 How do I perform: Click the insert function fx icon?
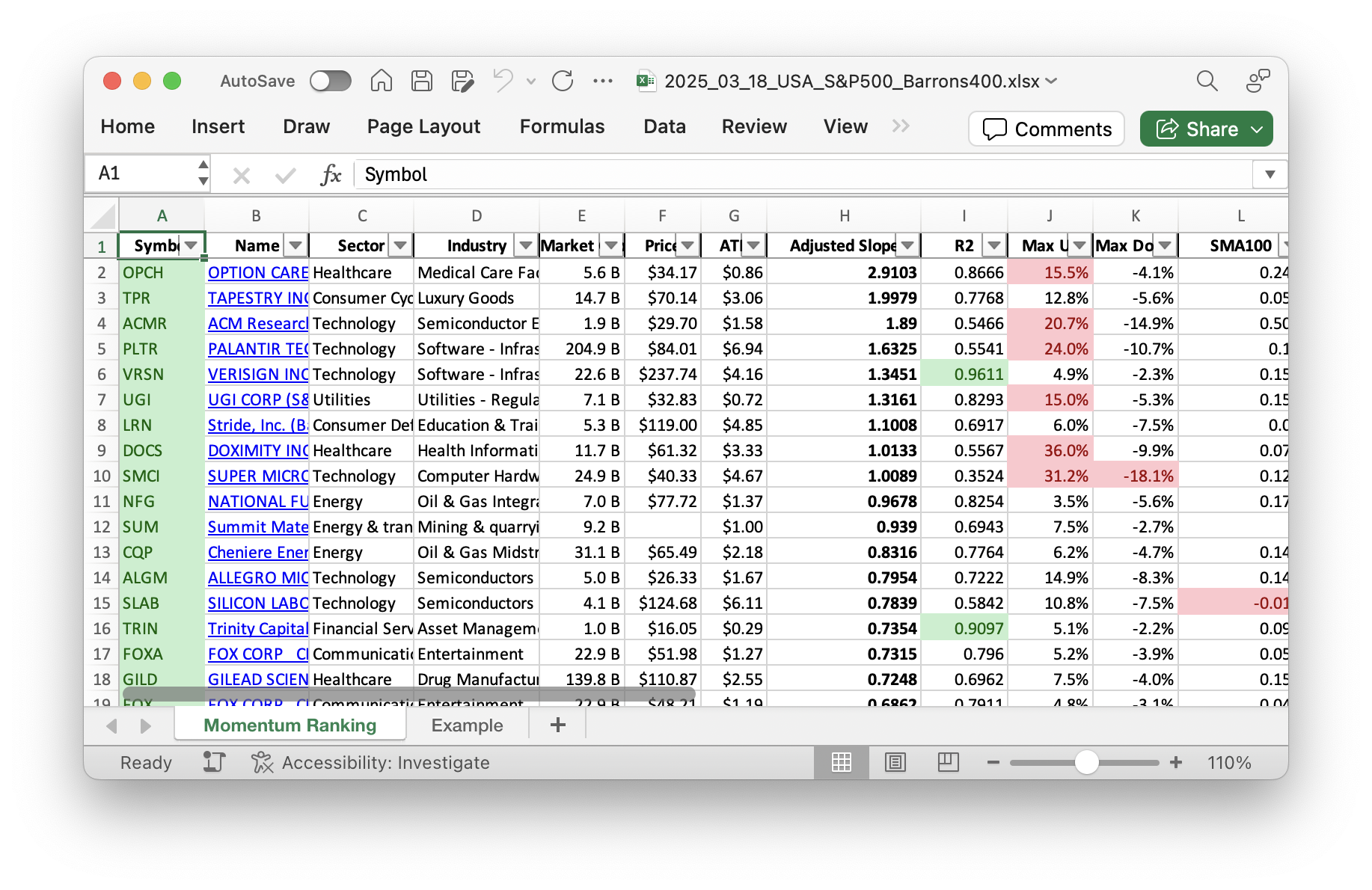(x=330, y=175)
